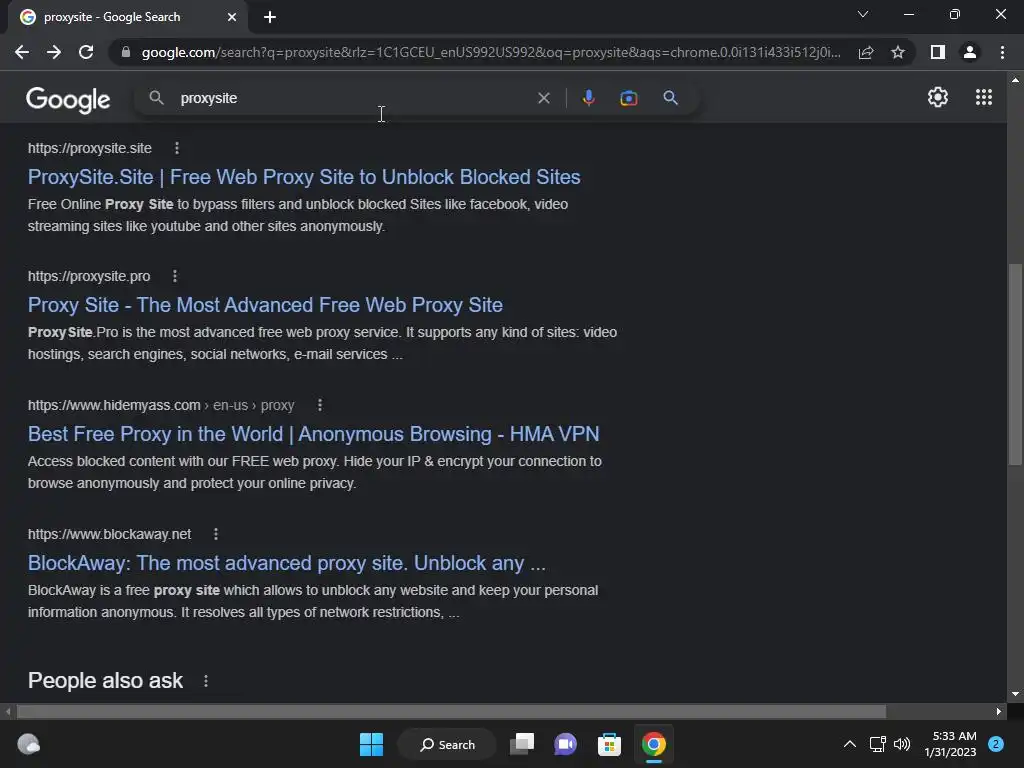Go to the Google homepage via the logo

[68, 99]
